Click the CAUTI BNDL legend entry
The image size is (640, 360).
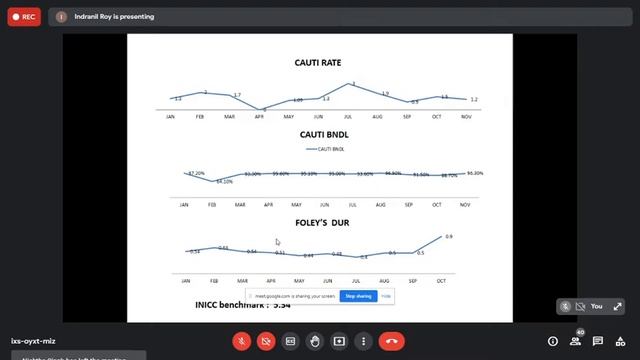tap(325, 149)
